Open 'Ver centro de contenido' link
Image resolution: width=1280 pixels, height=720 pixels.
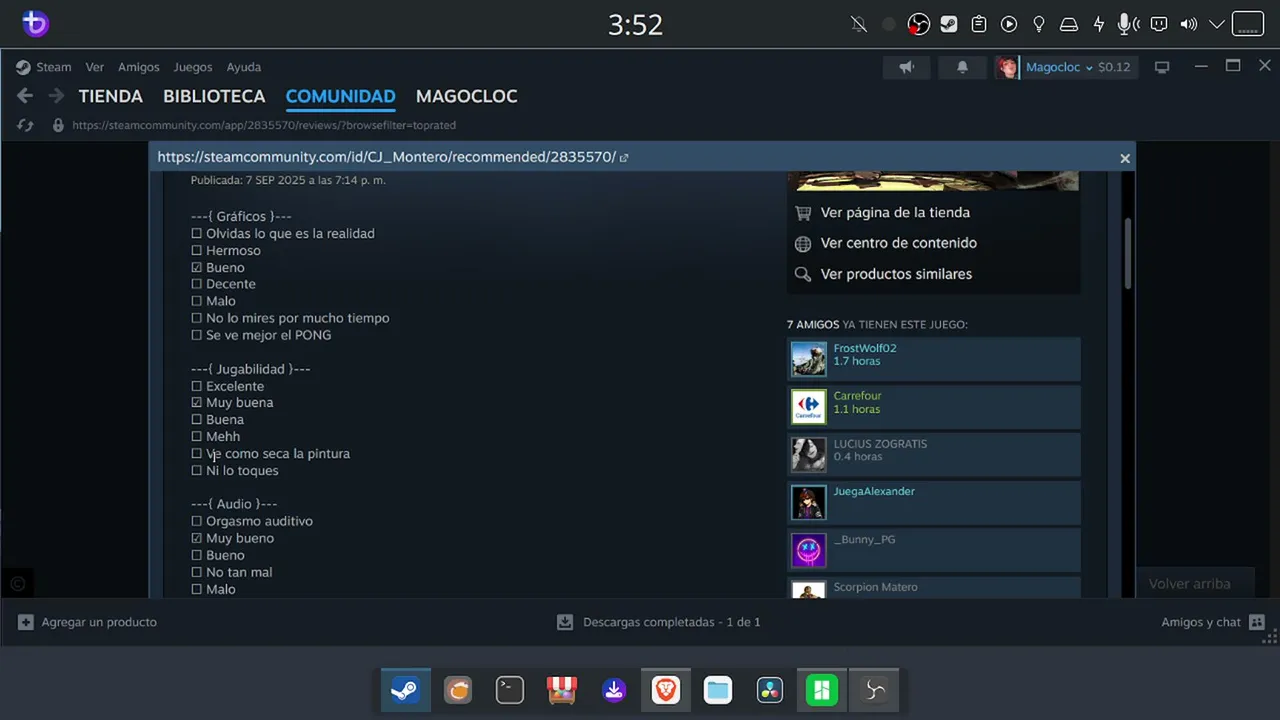click(899, 243)
